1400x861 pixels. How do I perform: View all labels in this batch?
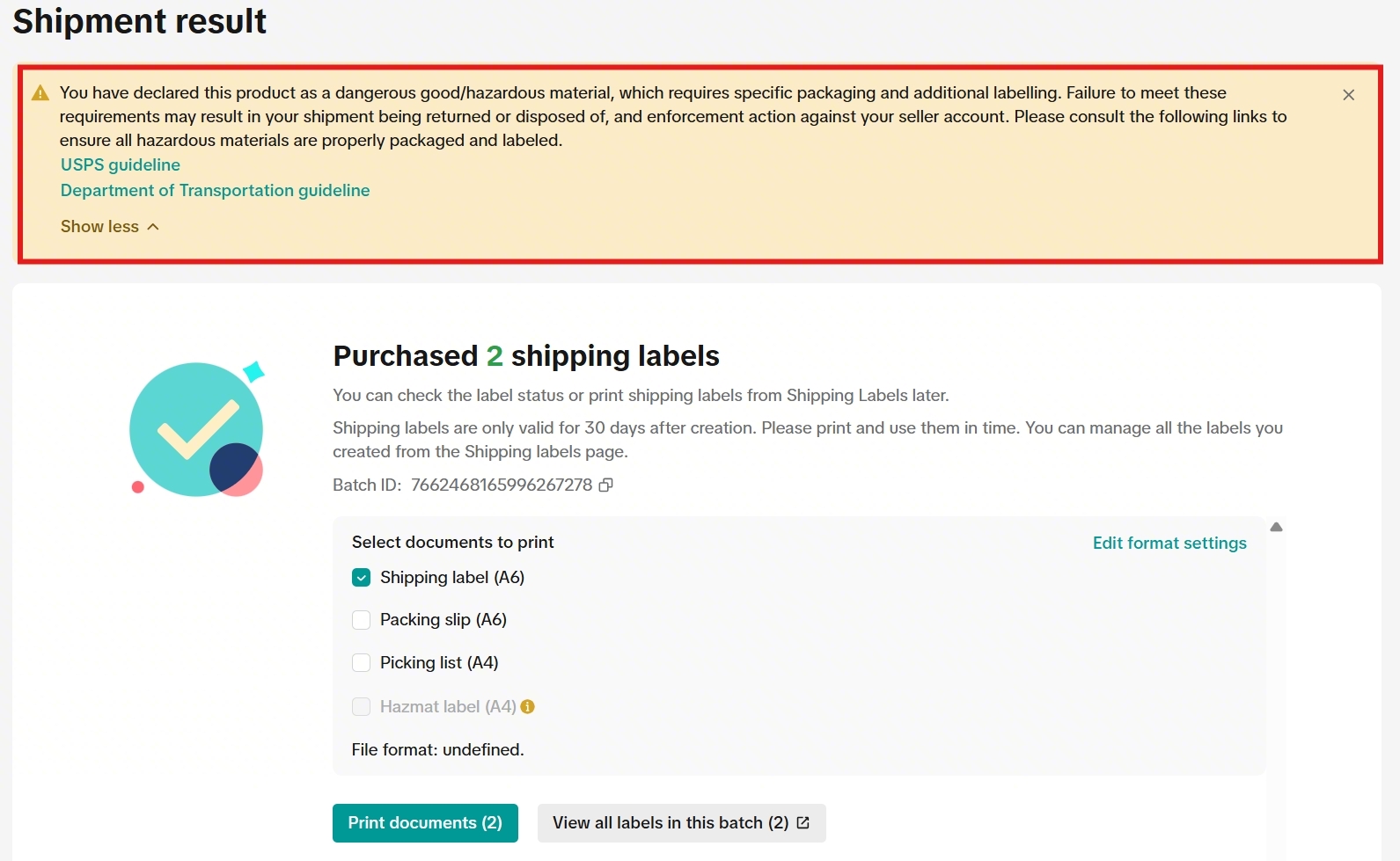[681, 822]
